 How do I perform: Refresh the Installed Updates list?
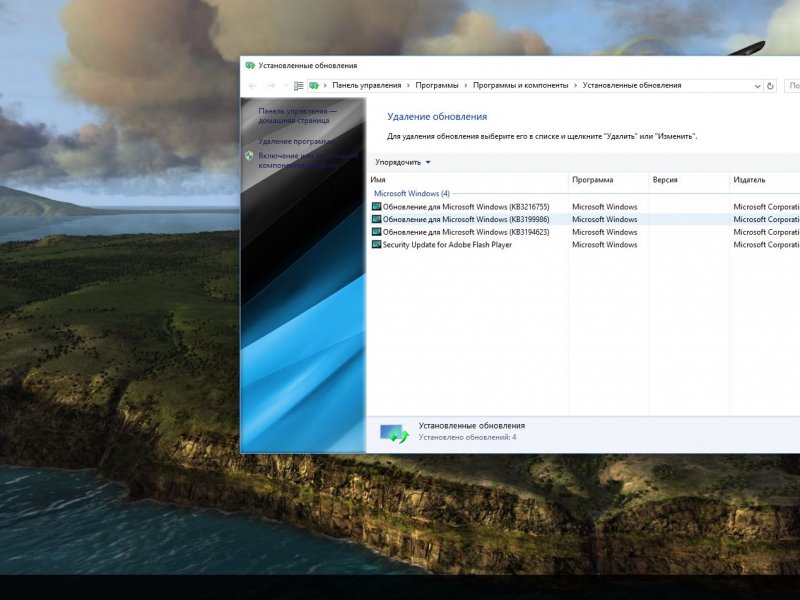coord(770,86)
